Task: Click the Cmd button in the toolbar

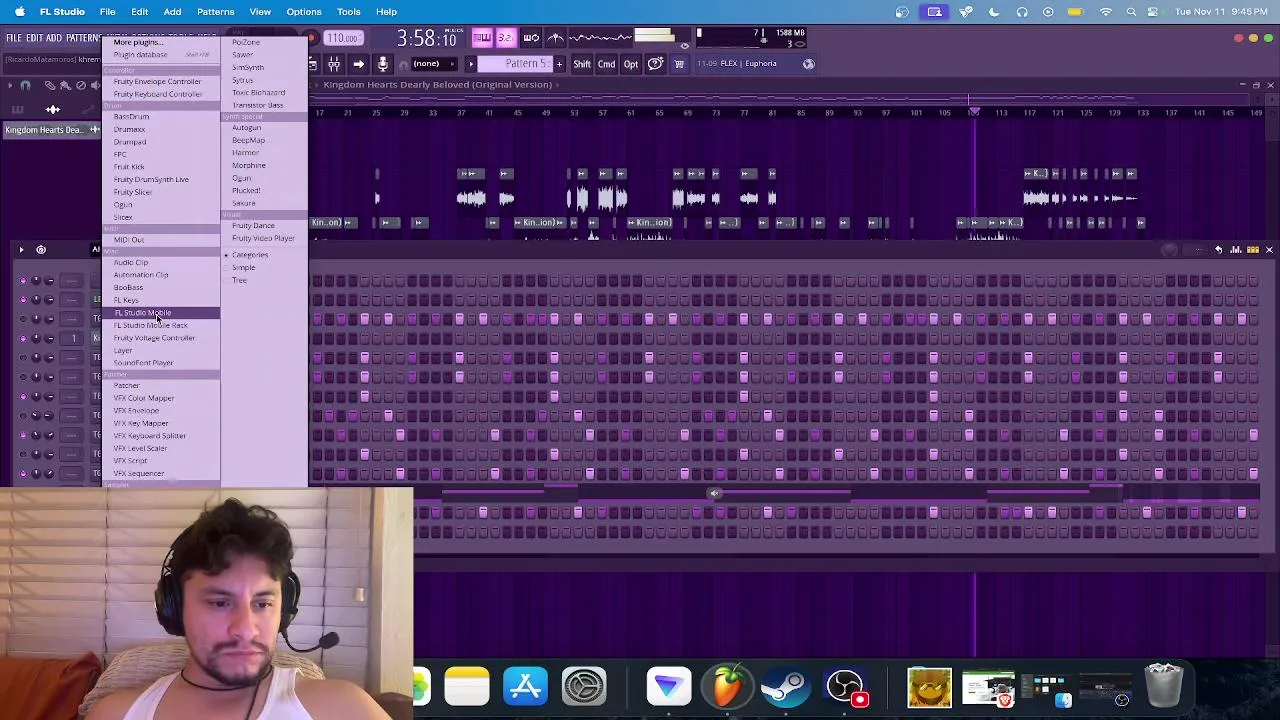Action: 607,64
